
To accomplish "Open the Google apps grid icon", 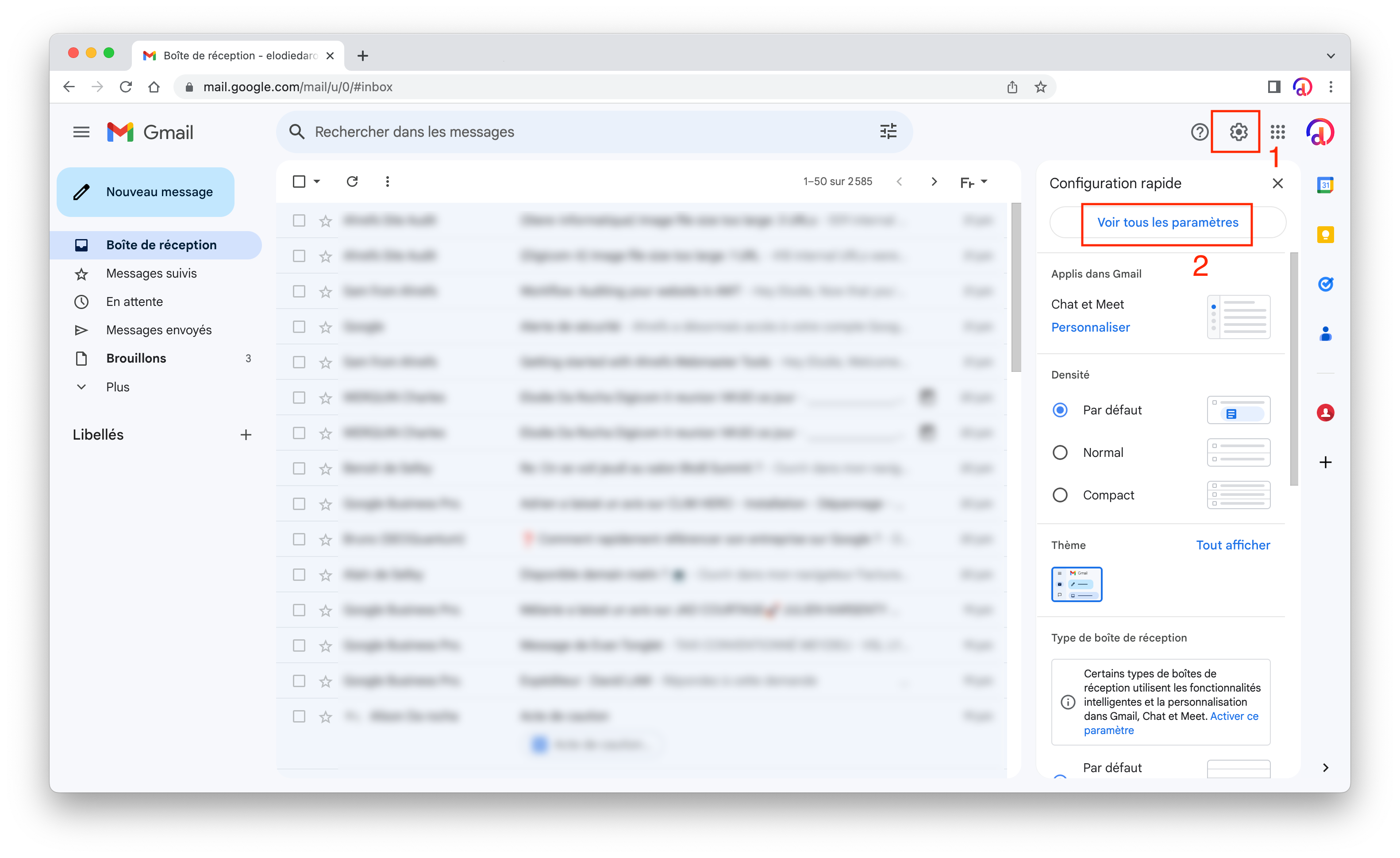I will (1277, 132).
